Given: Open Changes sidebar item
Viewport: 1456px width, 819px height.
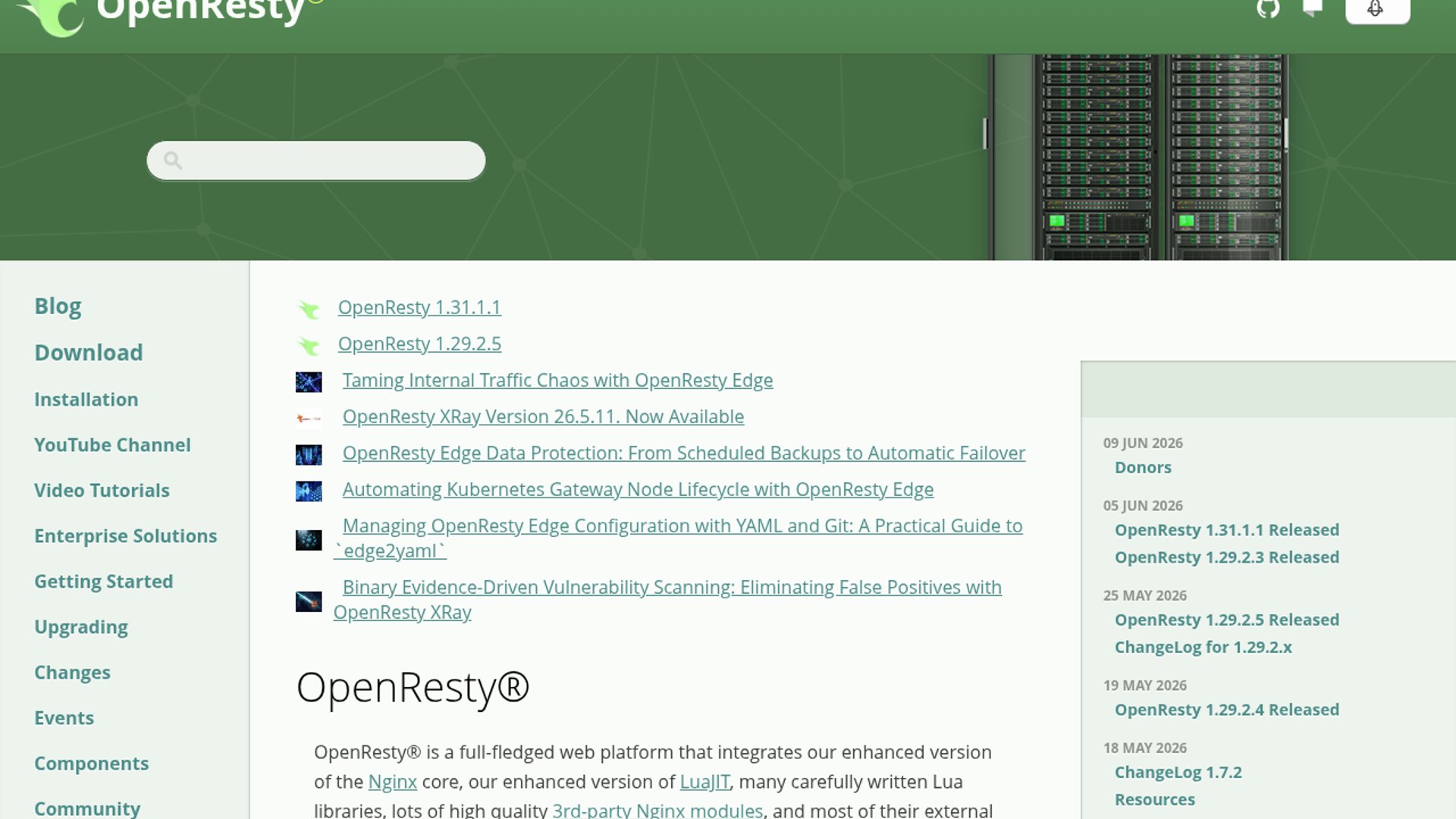Looking at the screenshot, I should click(x=72, y=672).
